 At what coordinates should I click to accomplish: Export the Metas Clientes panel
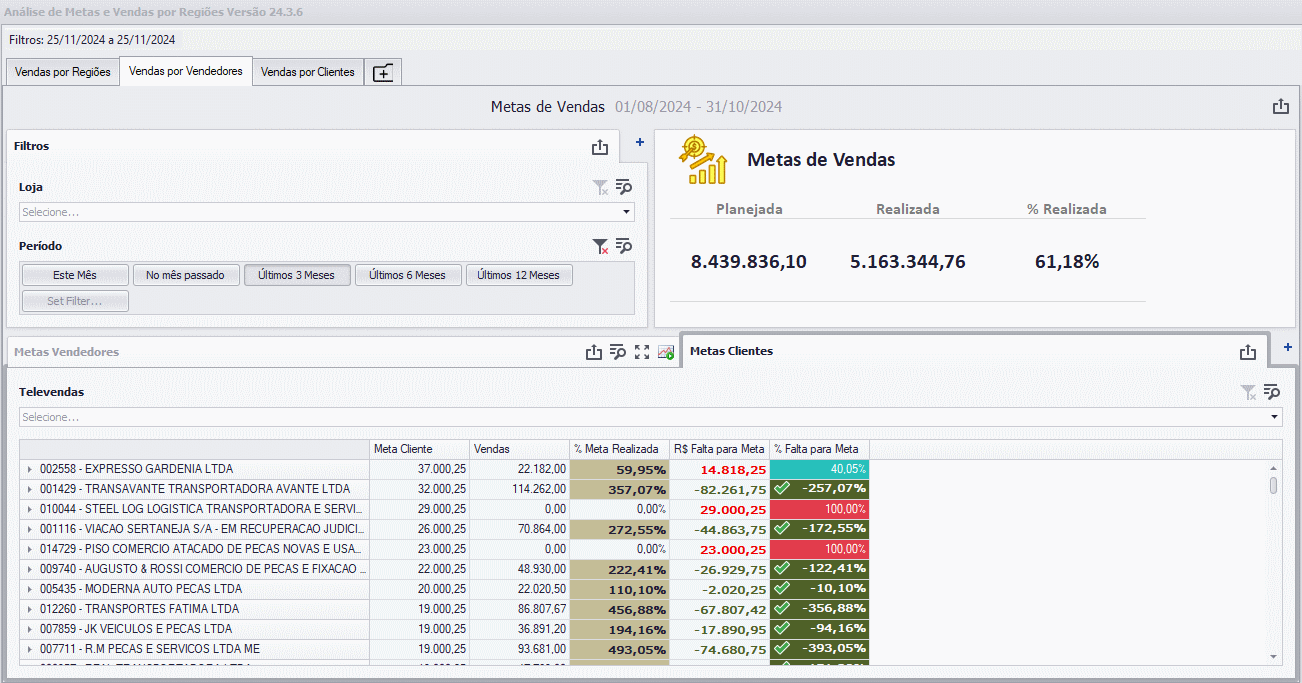pyautogui.click(x=1247, y=352)
